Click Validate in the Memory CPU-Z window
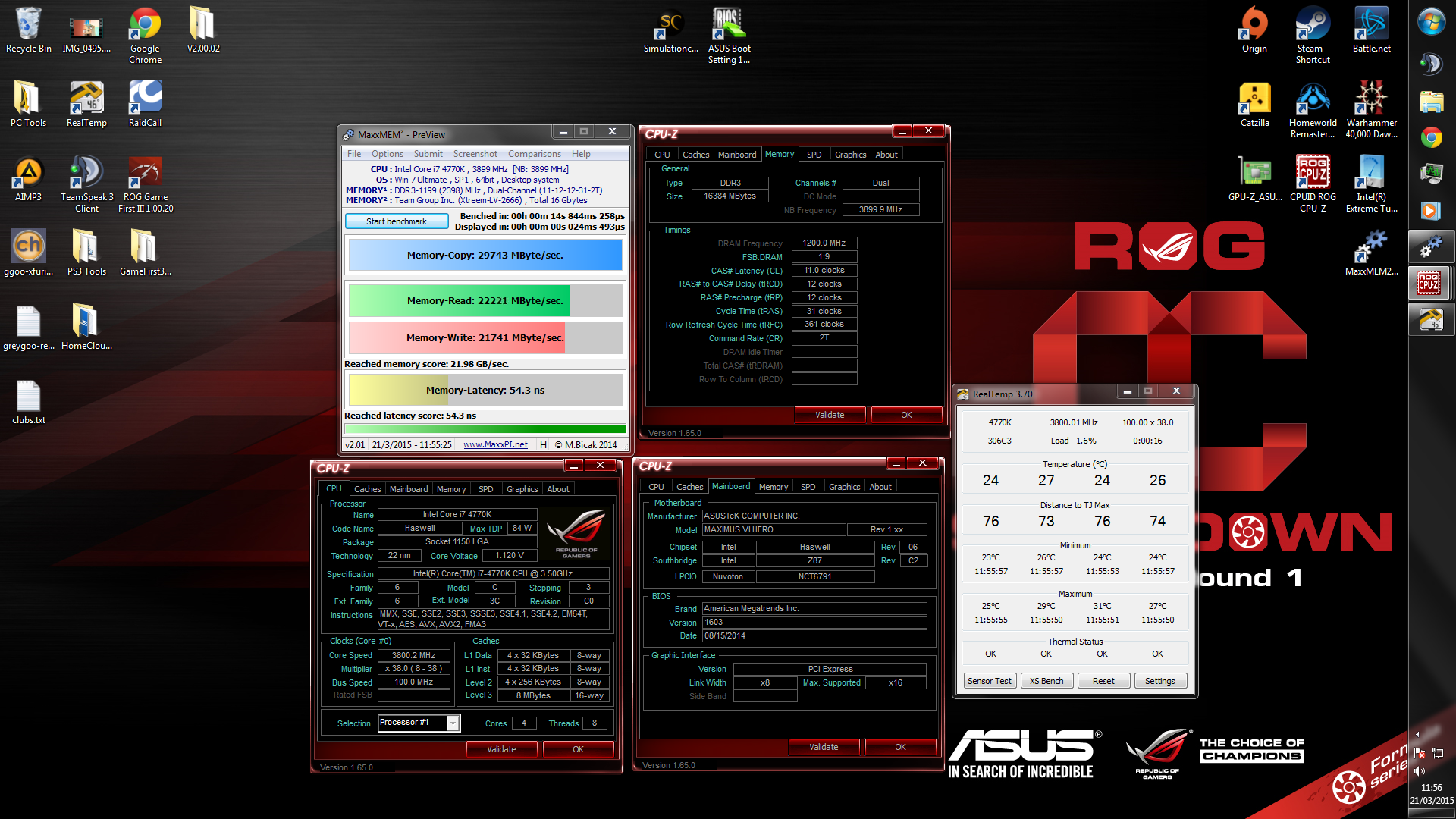 (830, 415)
